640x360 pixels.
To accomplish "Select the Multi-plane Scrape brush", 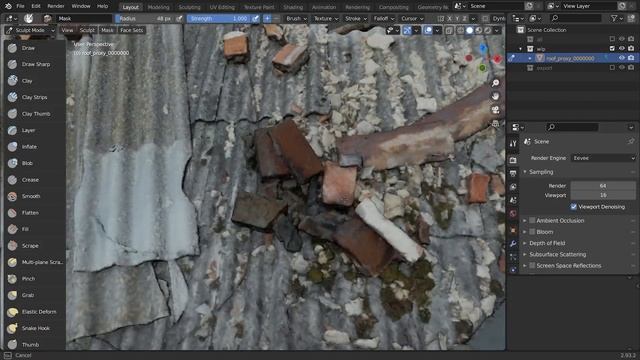I will [34, 262].
